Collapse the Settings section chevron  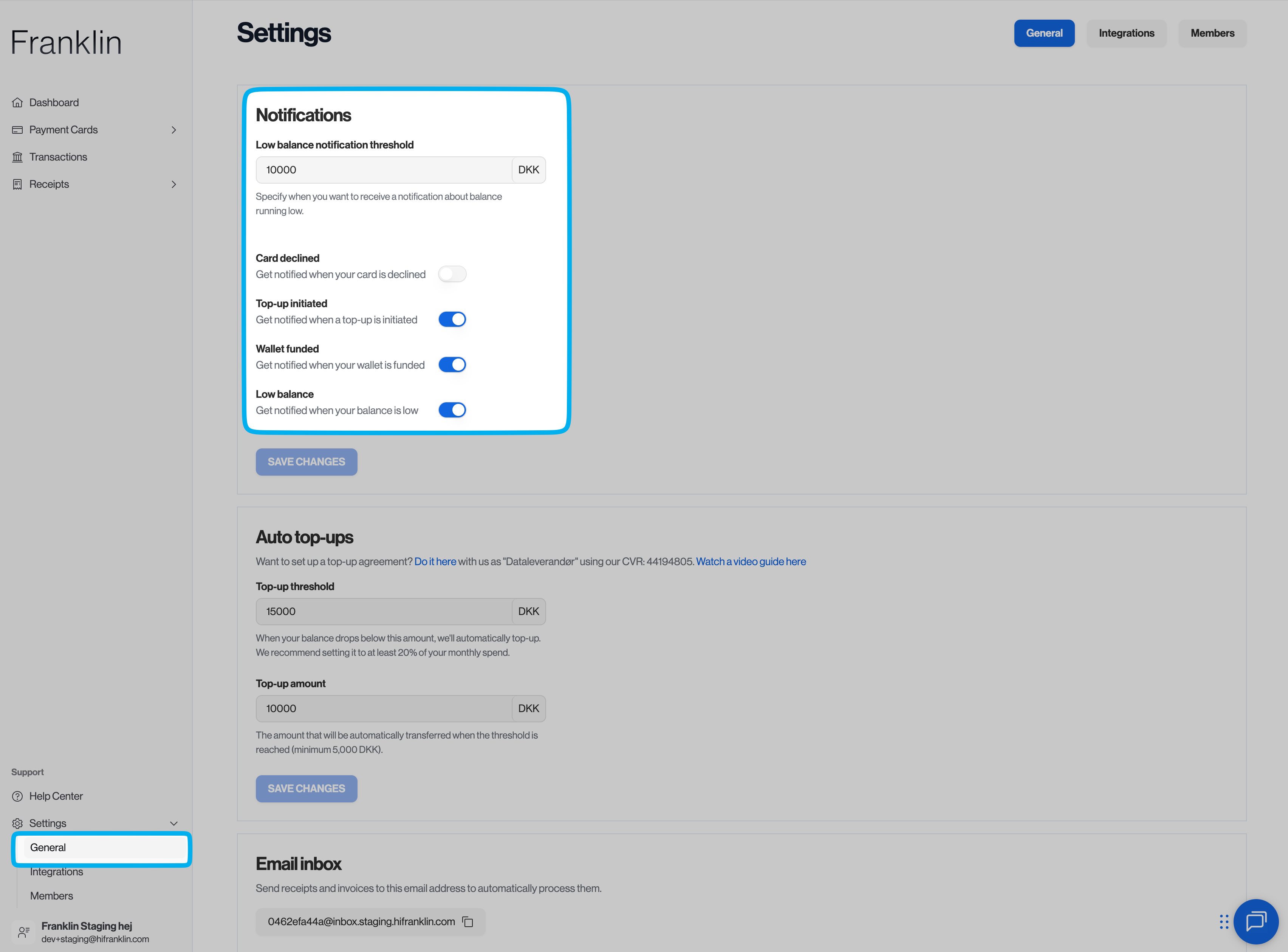coord(173,823)
